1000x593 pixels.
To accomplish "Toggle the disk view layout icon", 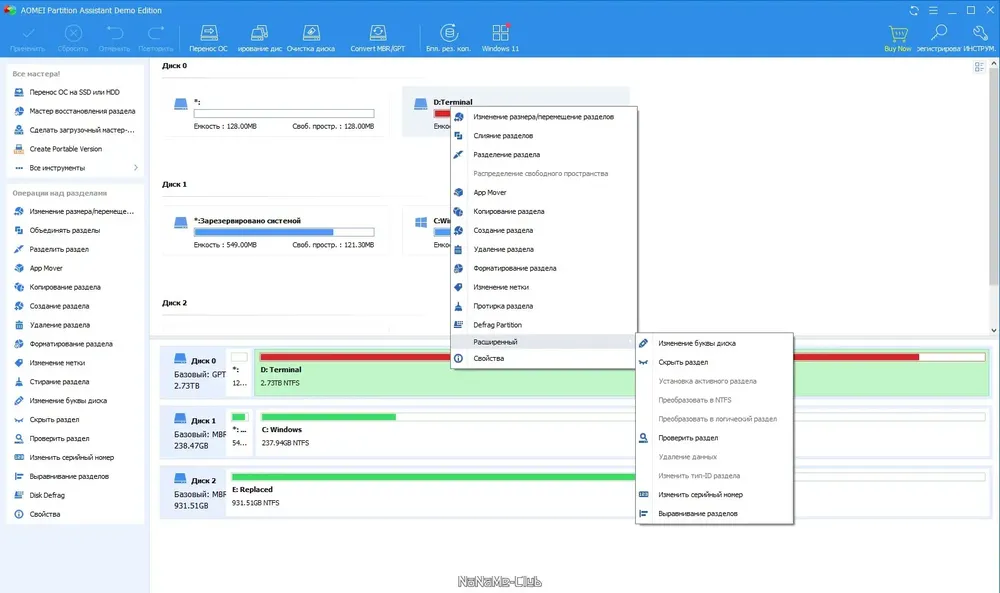I will (x=980, y=67).
